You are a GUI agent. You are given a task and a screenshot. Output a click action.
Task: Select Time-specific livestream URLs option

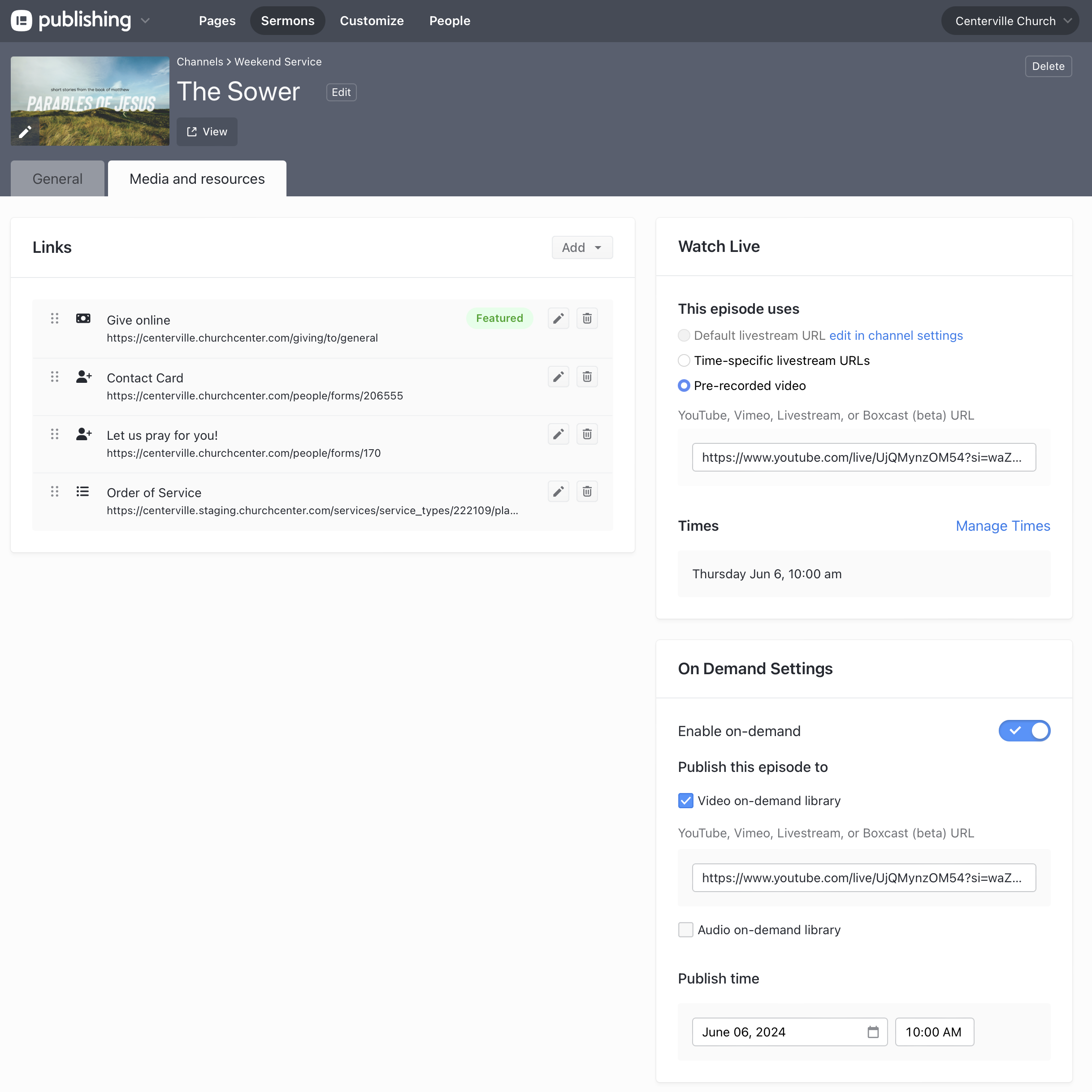(684, 360)
